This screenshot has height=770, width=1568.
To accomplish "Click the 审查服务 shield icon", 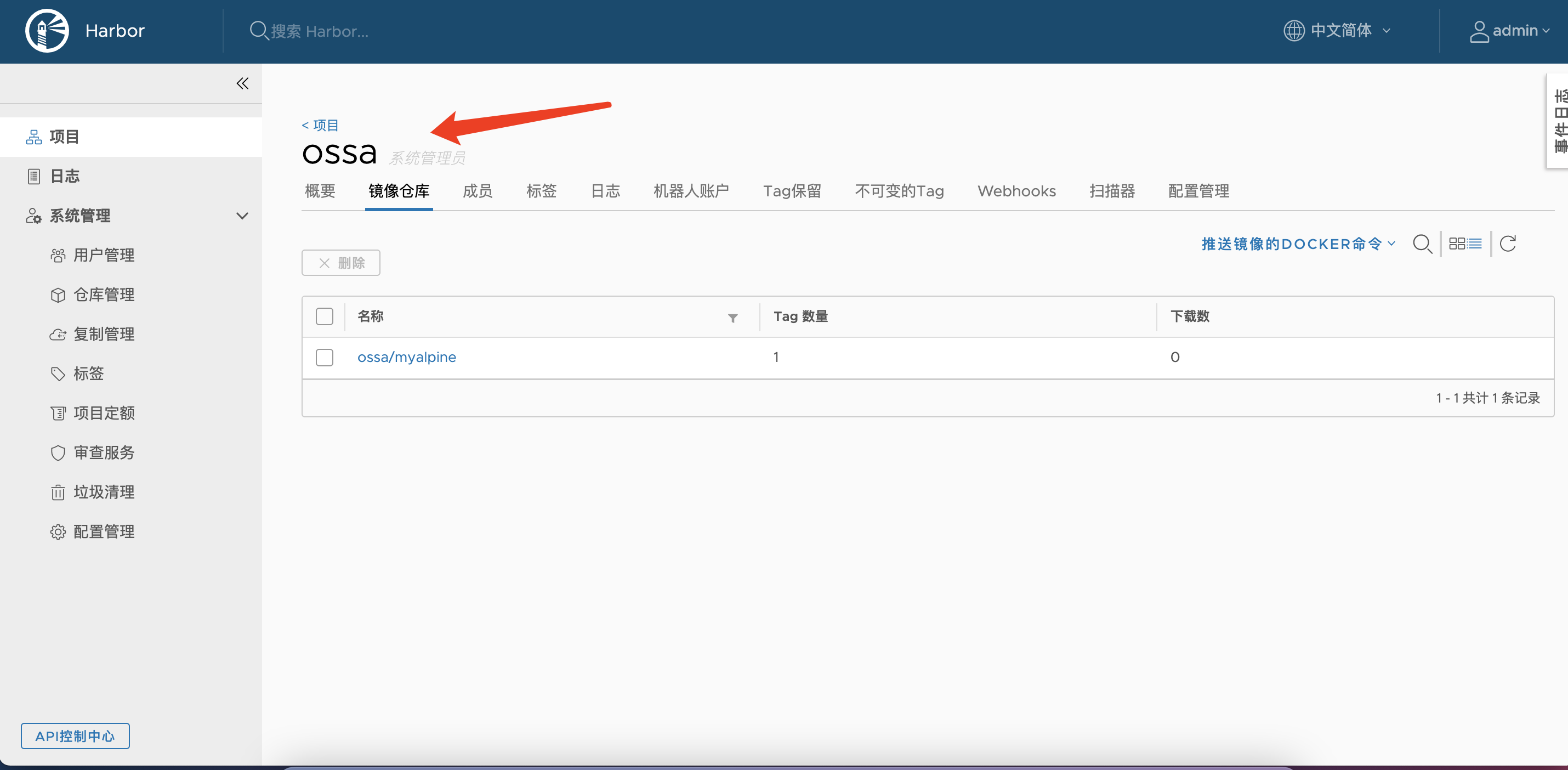I will [x=58, y=453].
